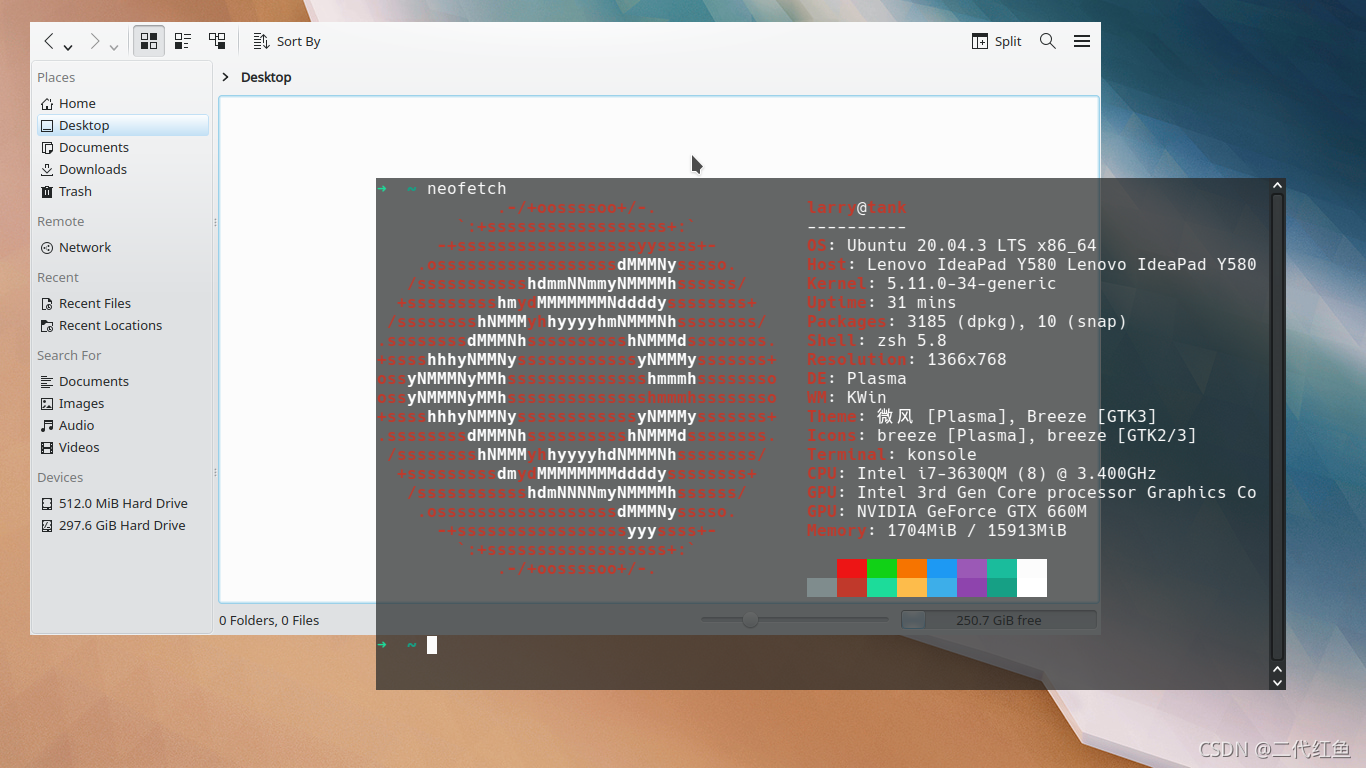Viewport: 1366px width, 768px height.
Task: Click the konsole vertical scrollbar track
Action: (1277, 427)
